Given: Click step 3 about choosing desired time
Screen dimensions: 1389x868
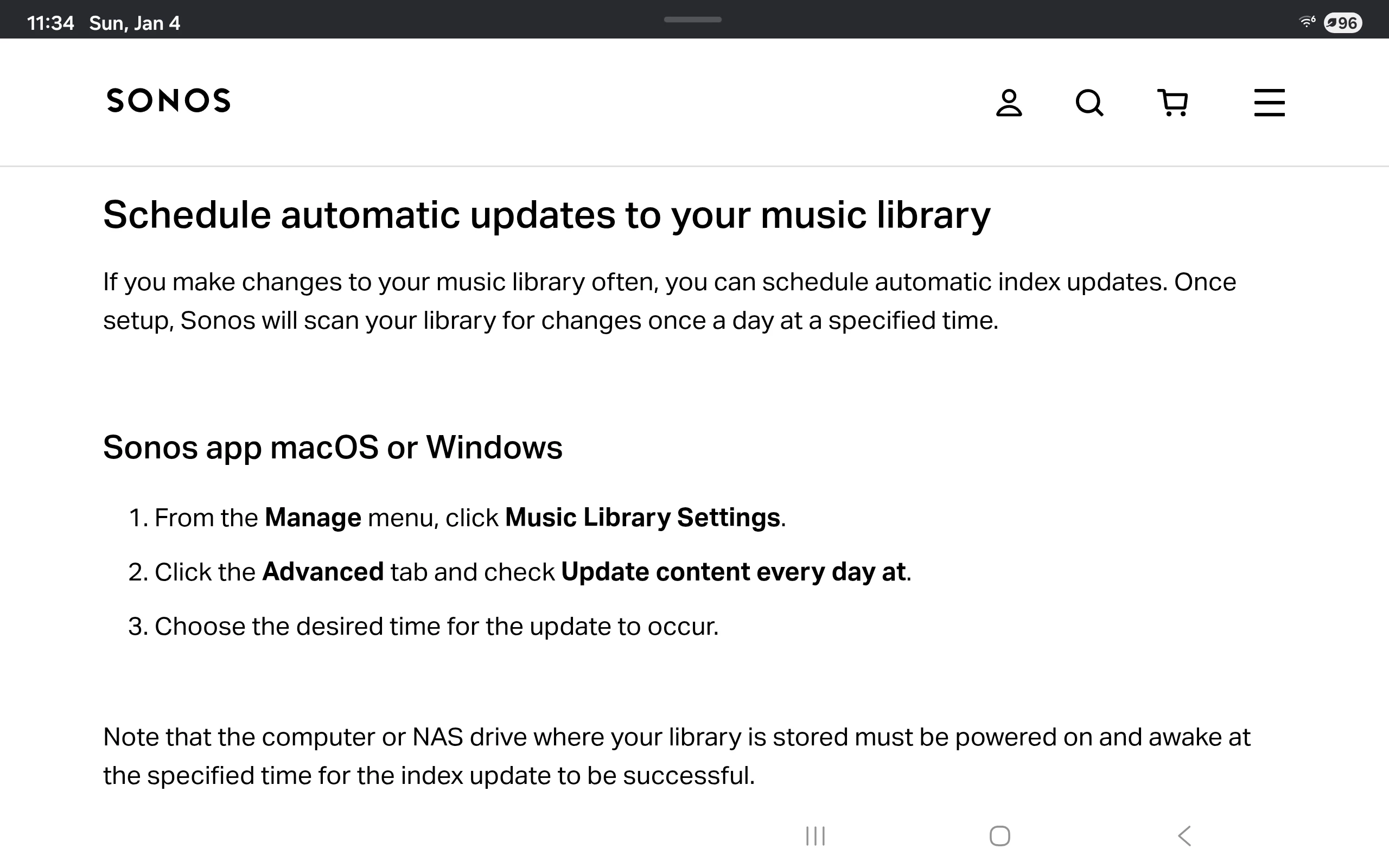Looking at the screenshot, I should pyautogui.click(x=423, y=626).
